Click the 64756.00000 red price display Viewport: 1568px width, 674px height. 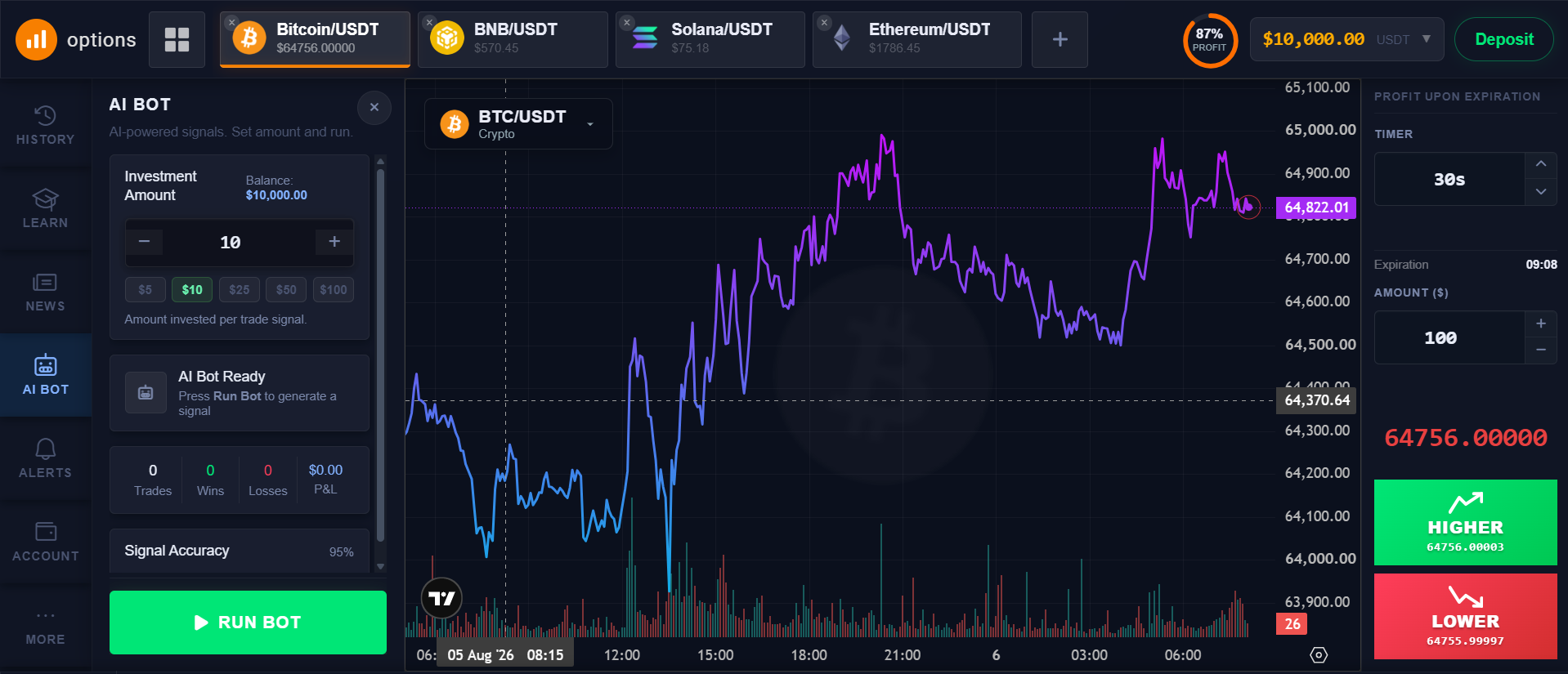click(x=1466, y=438)
